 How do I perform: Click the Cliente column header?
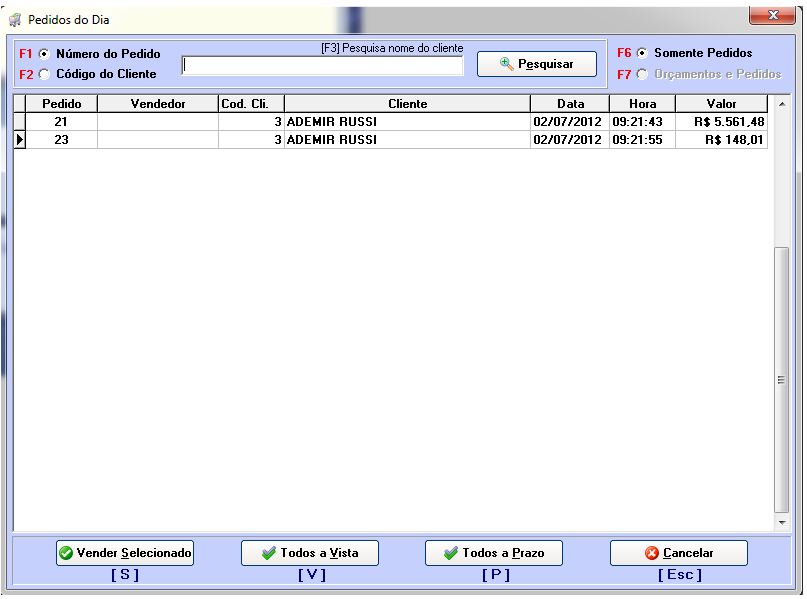click(408, 104)
